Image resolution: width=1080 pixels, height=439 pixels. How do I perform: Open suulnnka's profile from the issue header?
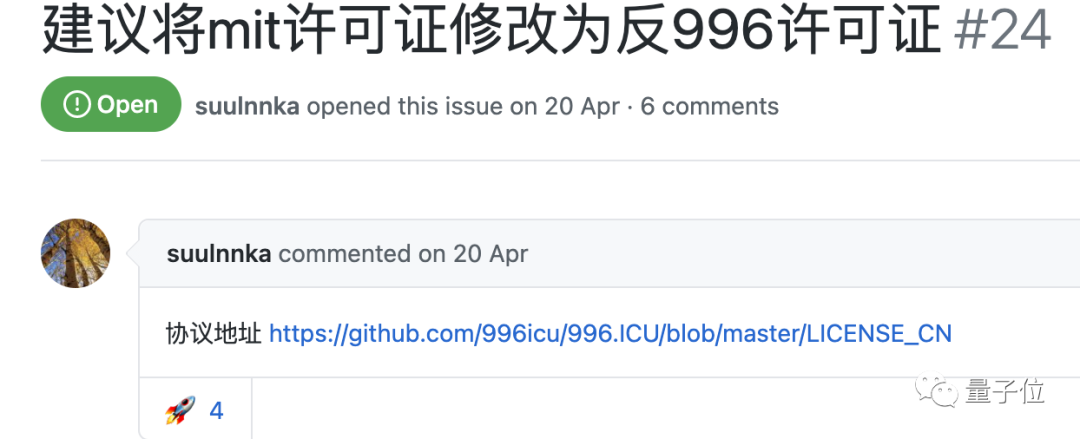248,106
